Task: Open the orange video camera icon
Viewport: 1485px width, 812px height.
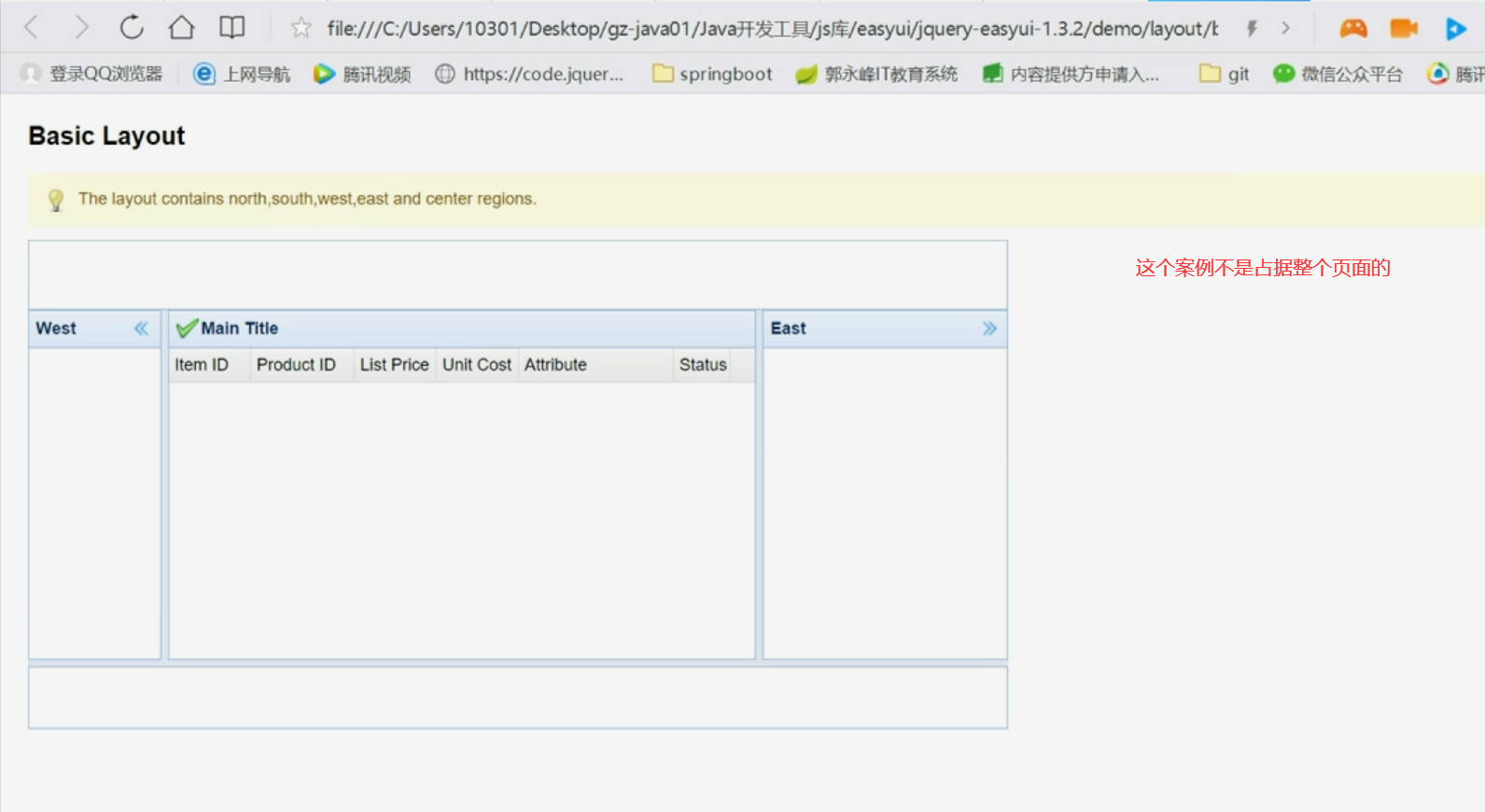Action: click(1404, 28)
